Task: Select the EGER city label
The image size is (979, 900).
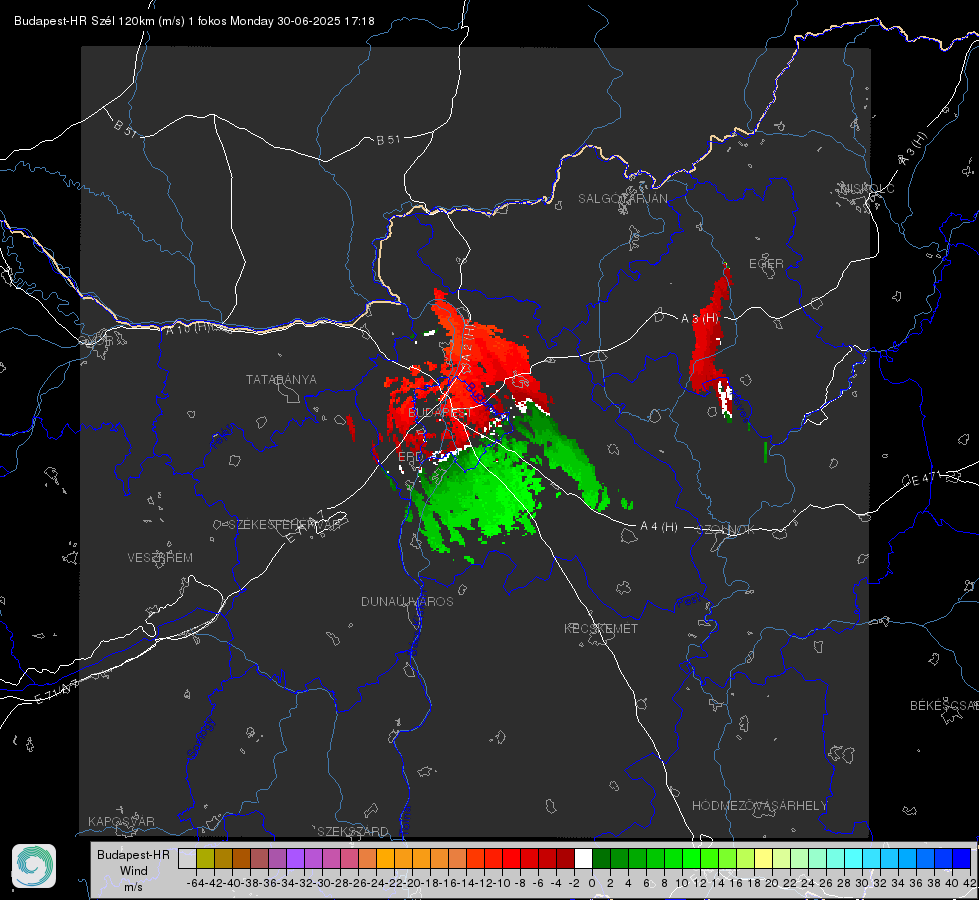Action: (x=766, y=264)
